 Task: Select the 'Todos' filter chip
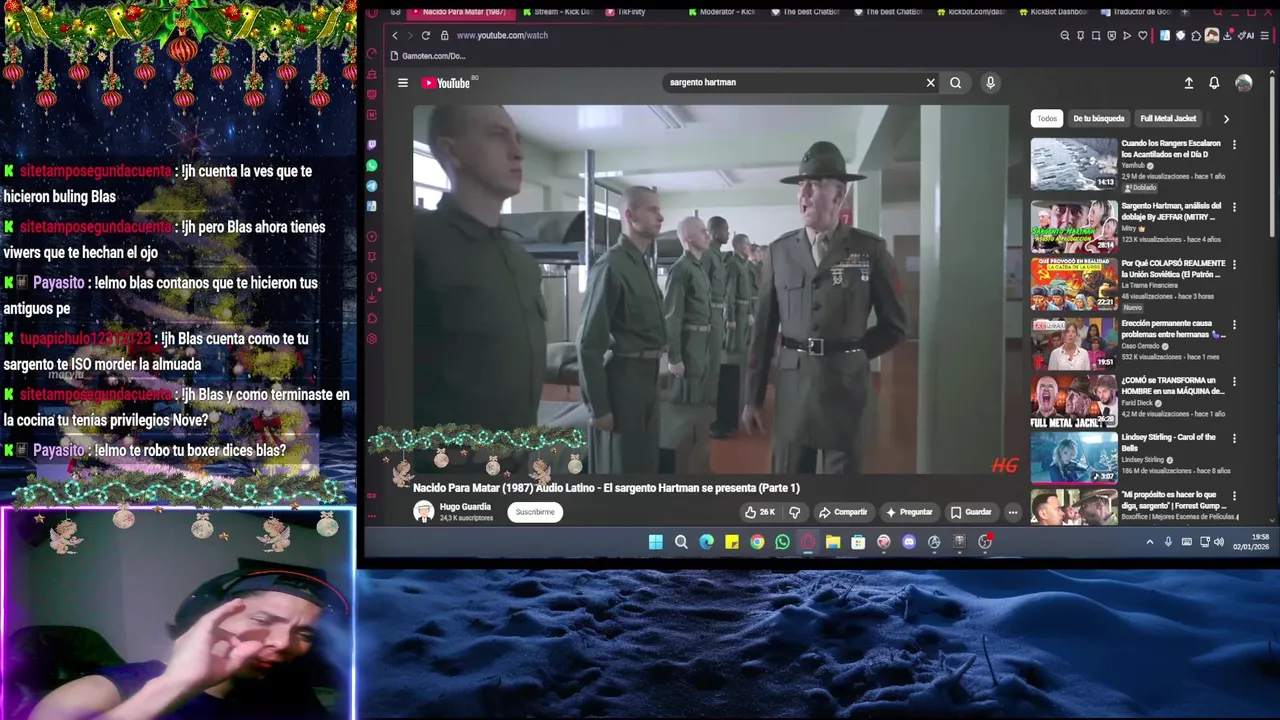point(1047,118)
